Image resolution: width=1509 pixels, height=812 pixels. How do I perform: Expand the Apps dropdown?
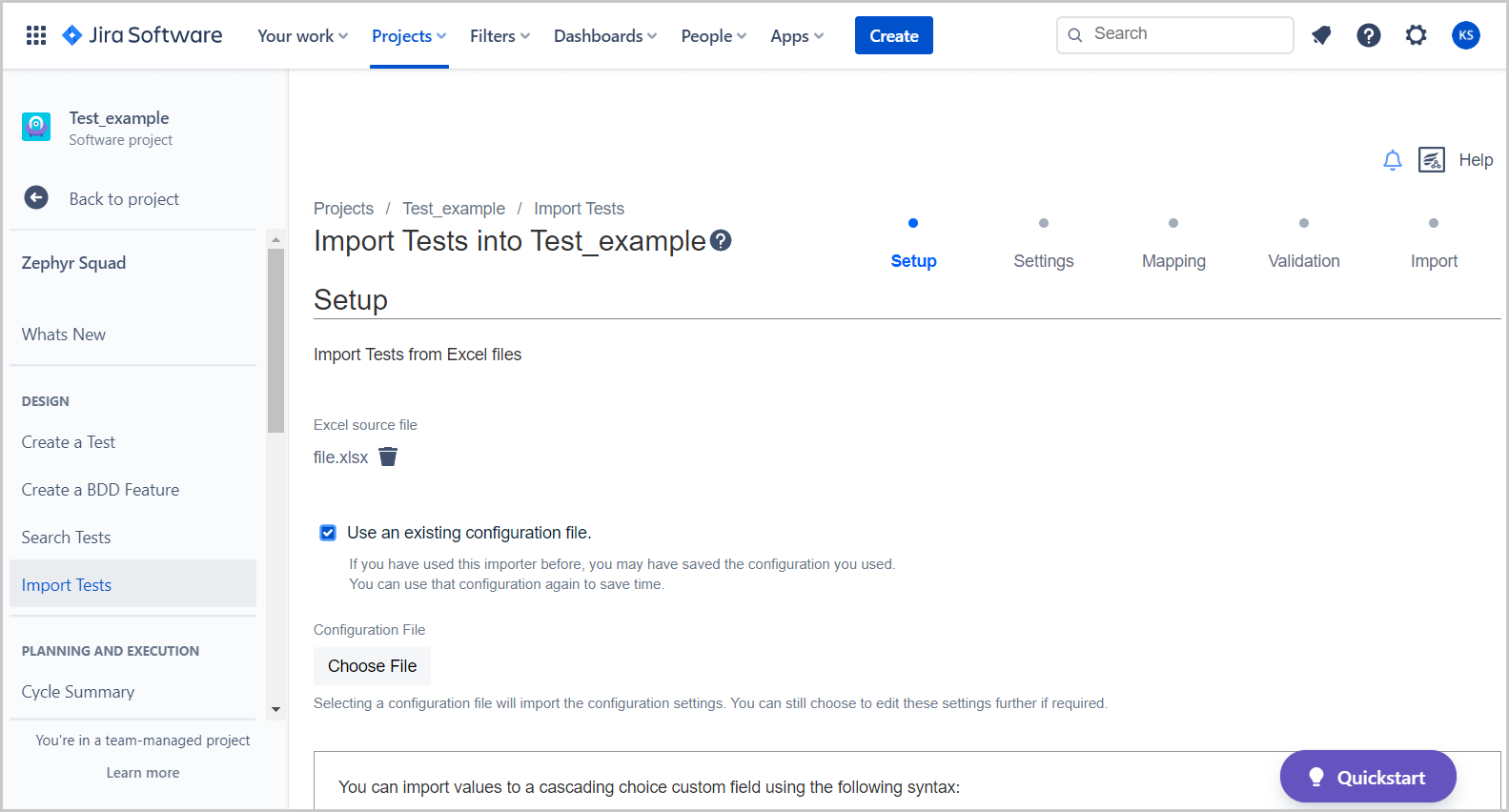pyautogui.click(x=797, y=35)
